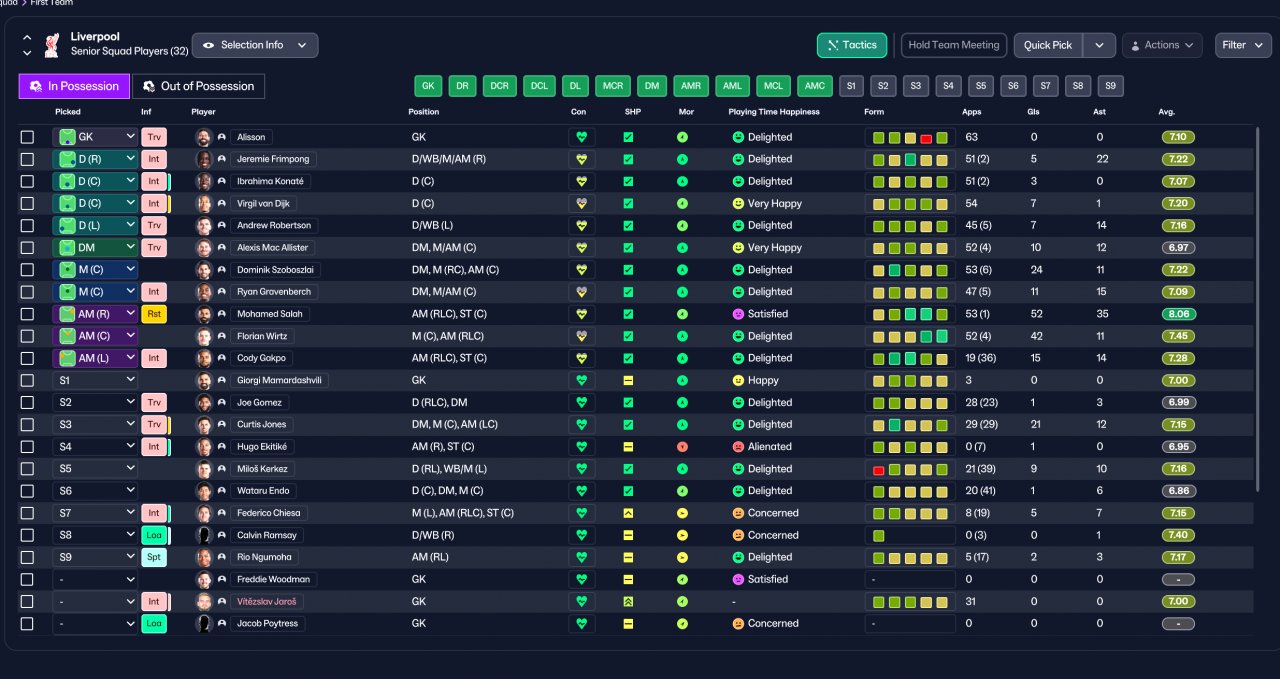Image resolution: width=1280 pixels, height=679 pixels.
Task: Click Alisson's delighted smiley face icon
Action: click(x=738, y=137)
